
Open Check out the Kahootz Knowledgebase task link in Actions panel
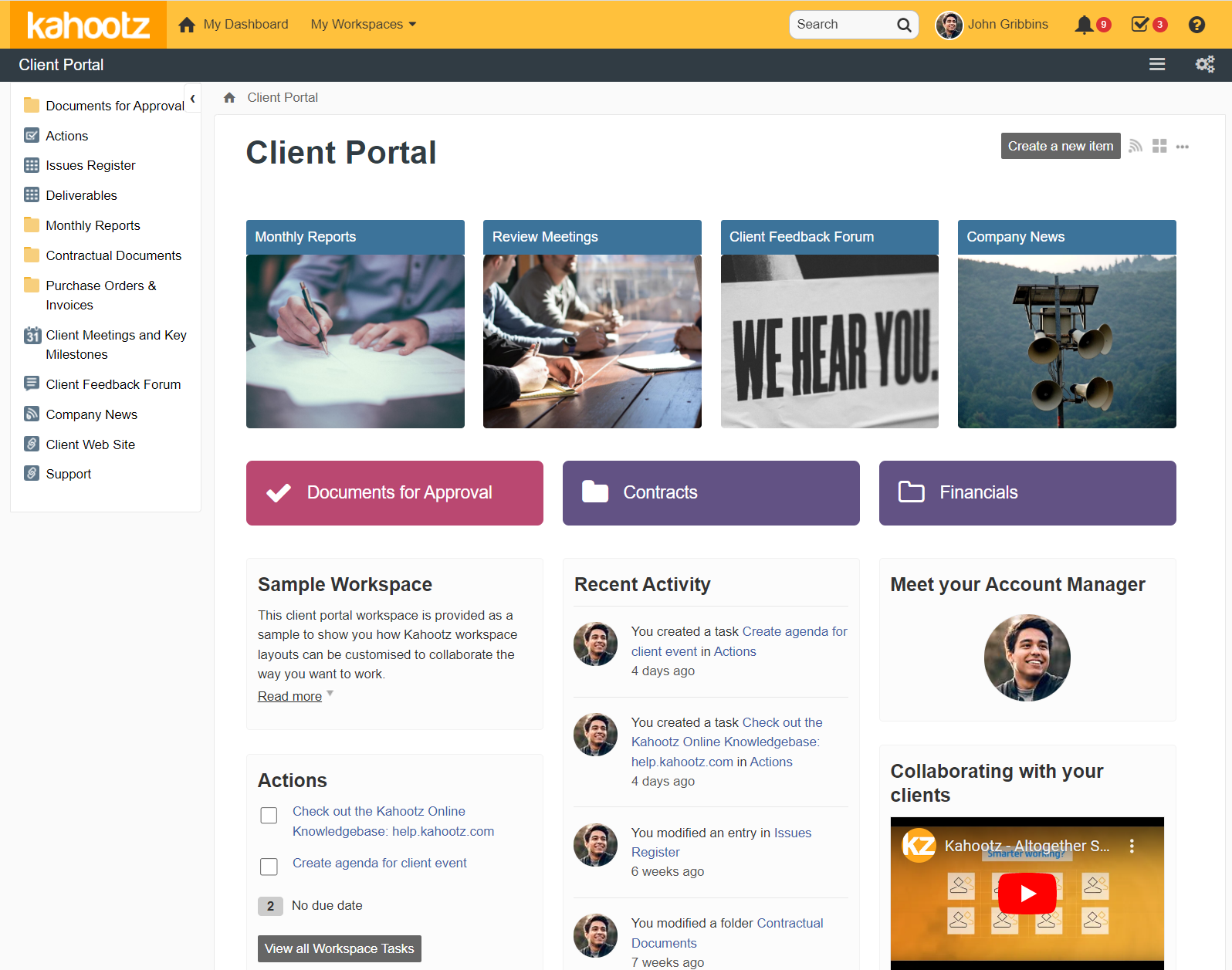pyautogui.click(x=393, y=821)
